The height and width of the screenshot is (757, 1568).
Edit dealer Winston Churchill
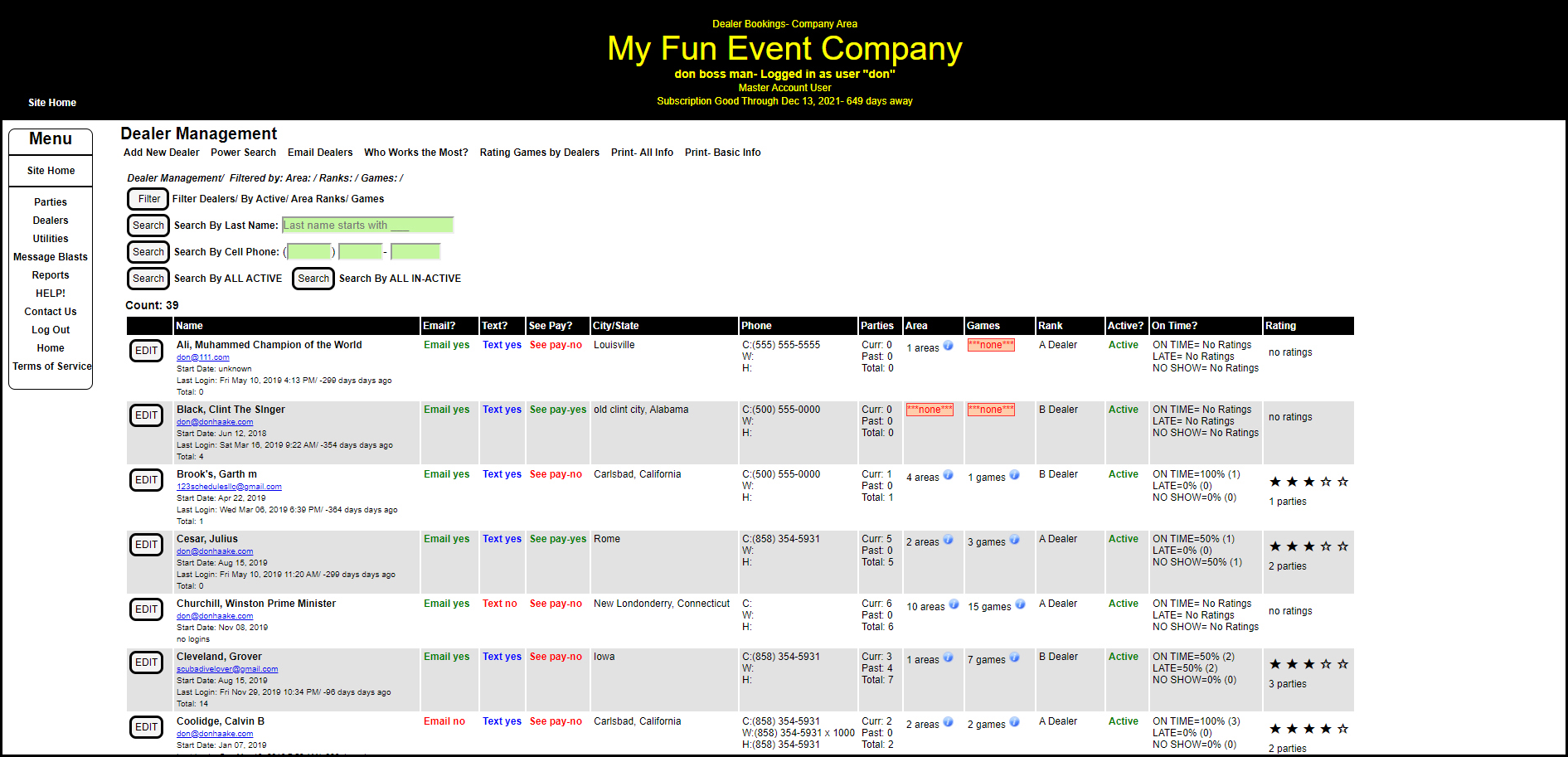pos(146,609)
